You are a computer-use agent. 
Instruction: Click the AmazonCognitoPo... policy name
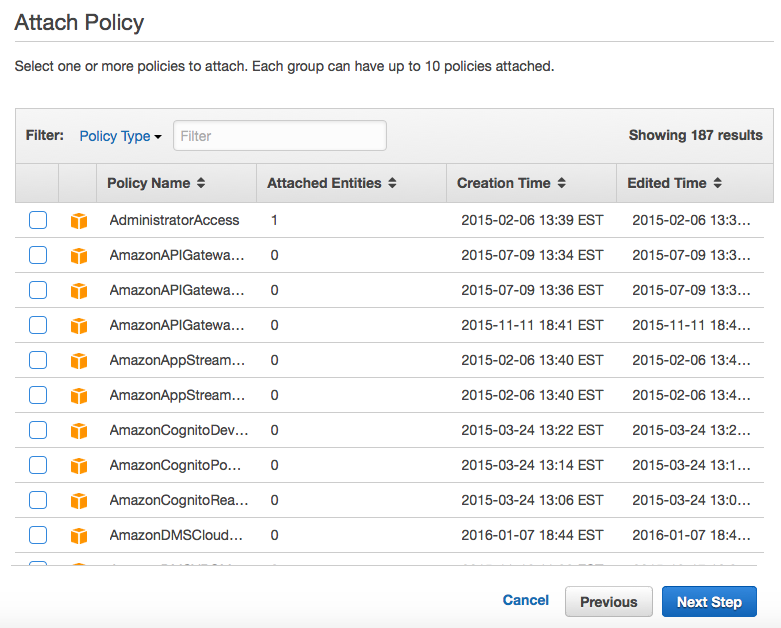pyautogui.click(x=175, y=465)
